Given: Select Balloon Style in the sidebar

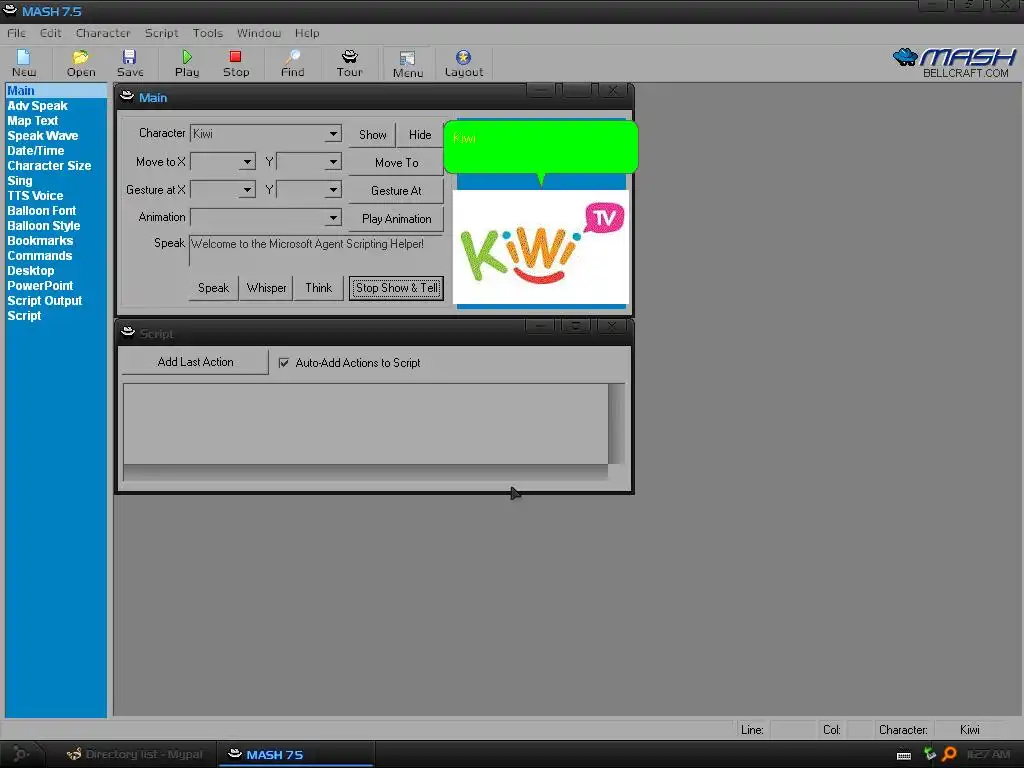Looking at the screenshot, I should tap(44, 226).
